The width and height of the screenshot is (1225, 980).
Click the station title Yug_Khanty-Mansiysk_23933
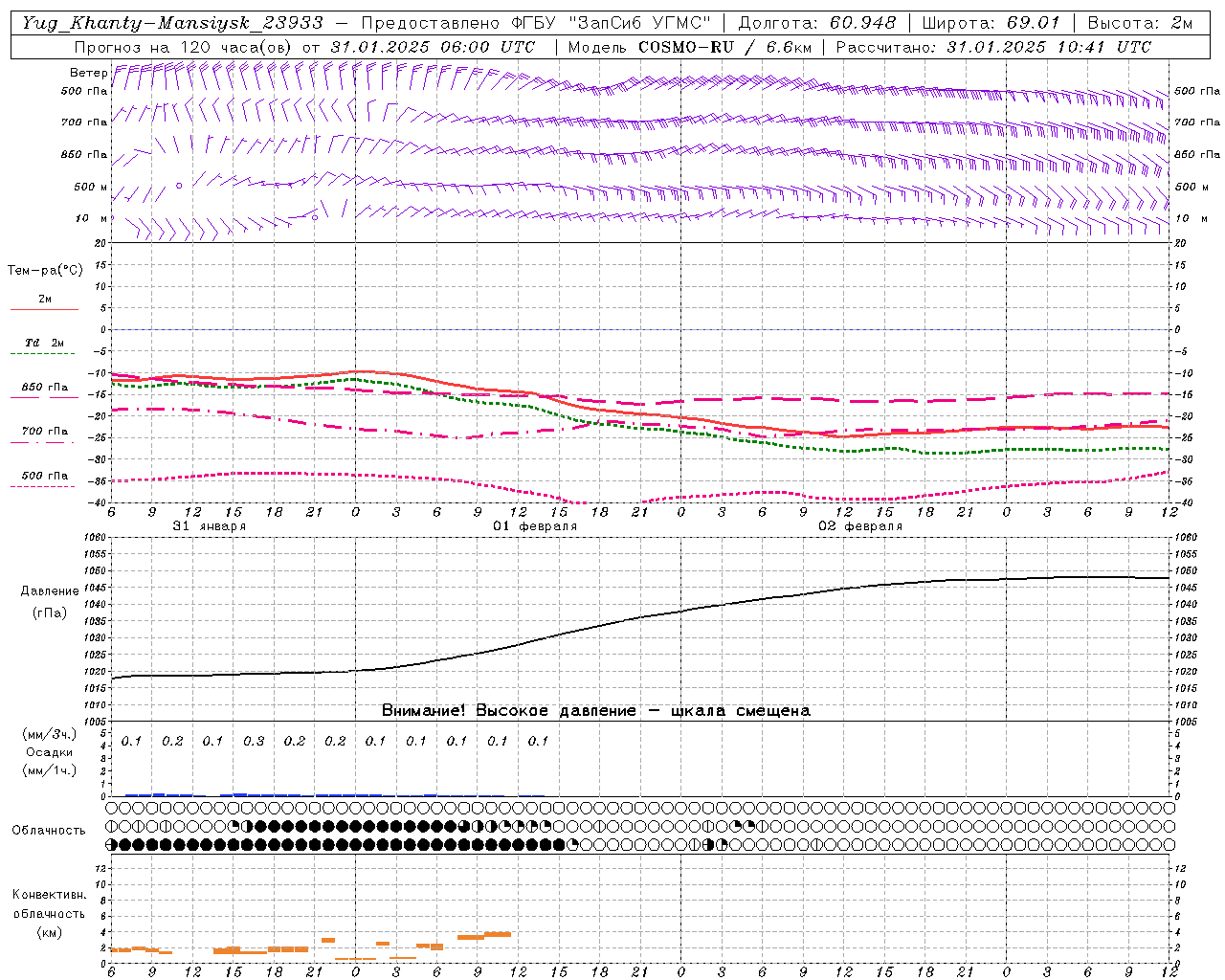coord(172,23)
